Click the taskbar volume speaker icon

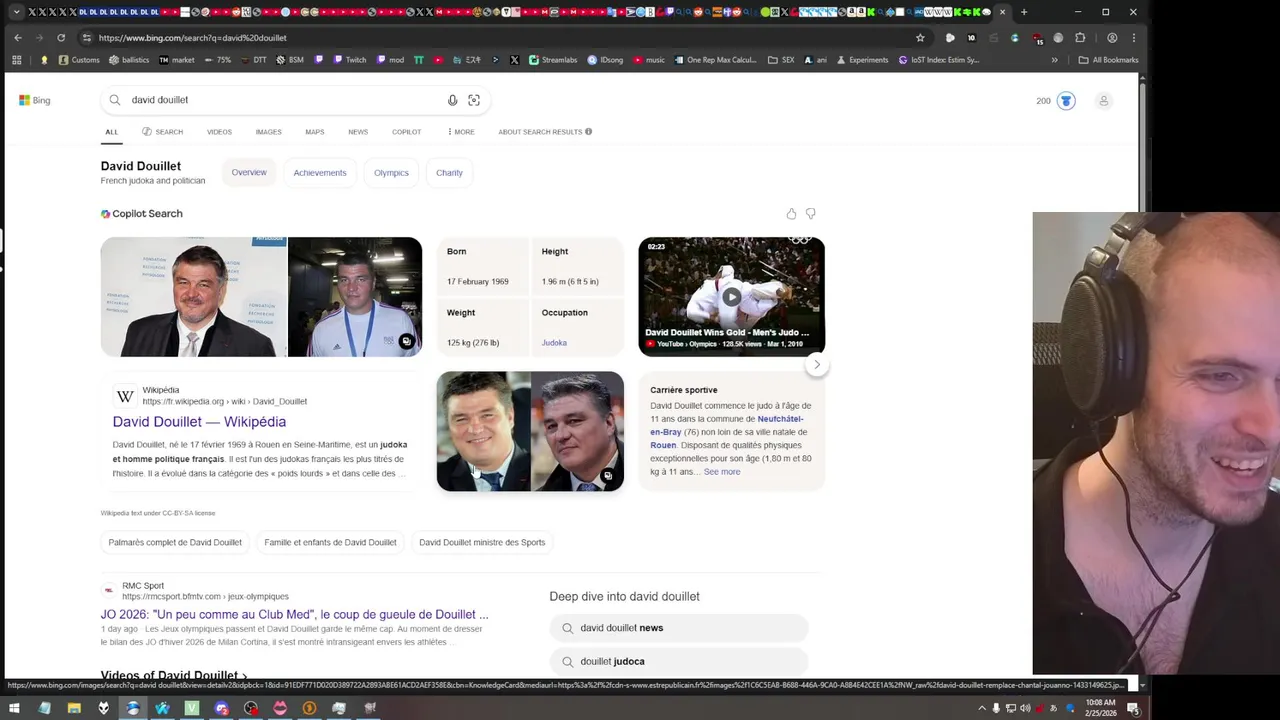(1026, 708)
